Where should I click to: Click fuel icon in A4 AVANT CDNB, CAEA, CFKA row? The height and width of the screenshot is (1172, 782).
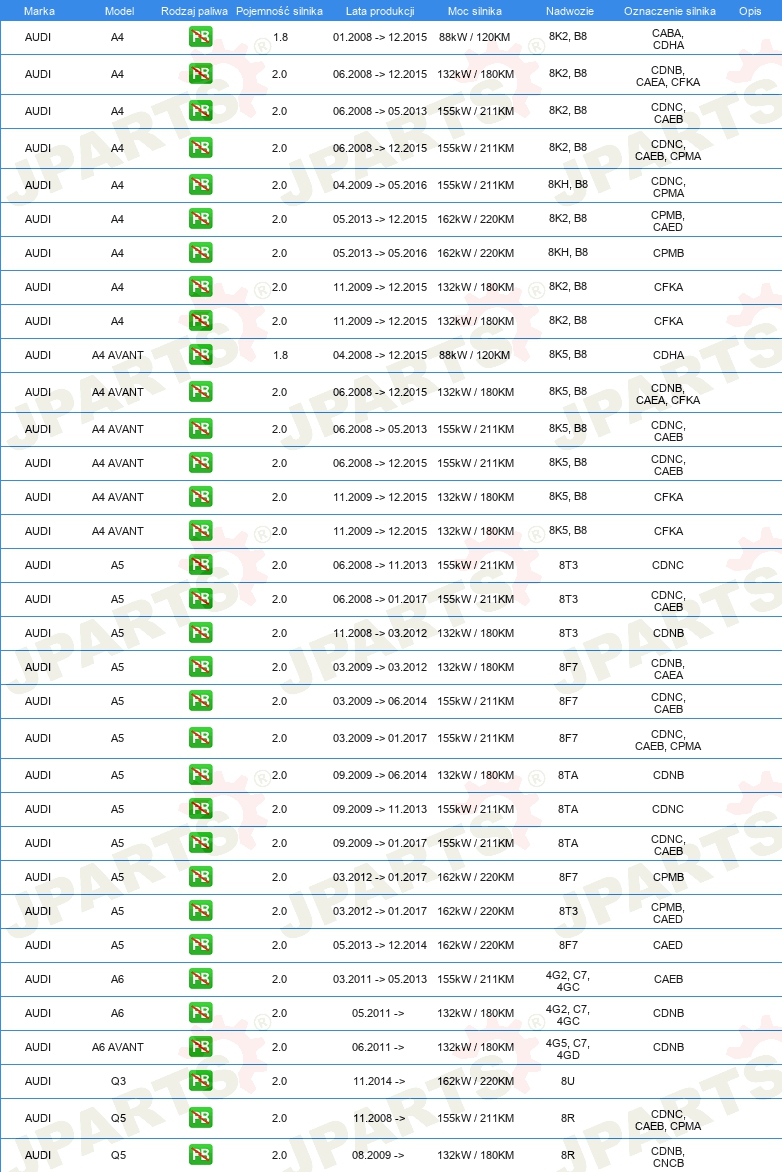pos(200,392)
